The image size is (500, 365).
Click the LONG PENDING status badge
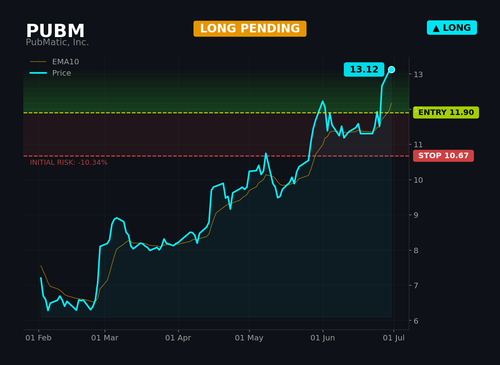(x=250, y=29)
